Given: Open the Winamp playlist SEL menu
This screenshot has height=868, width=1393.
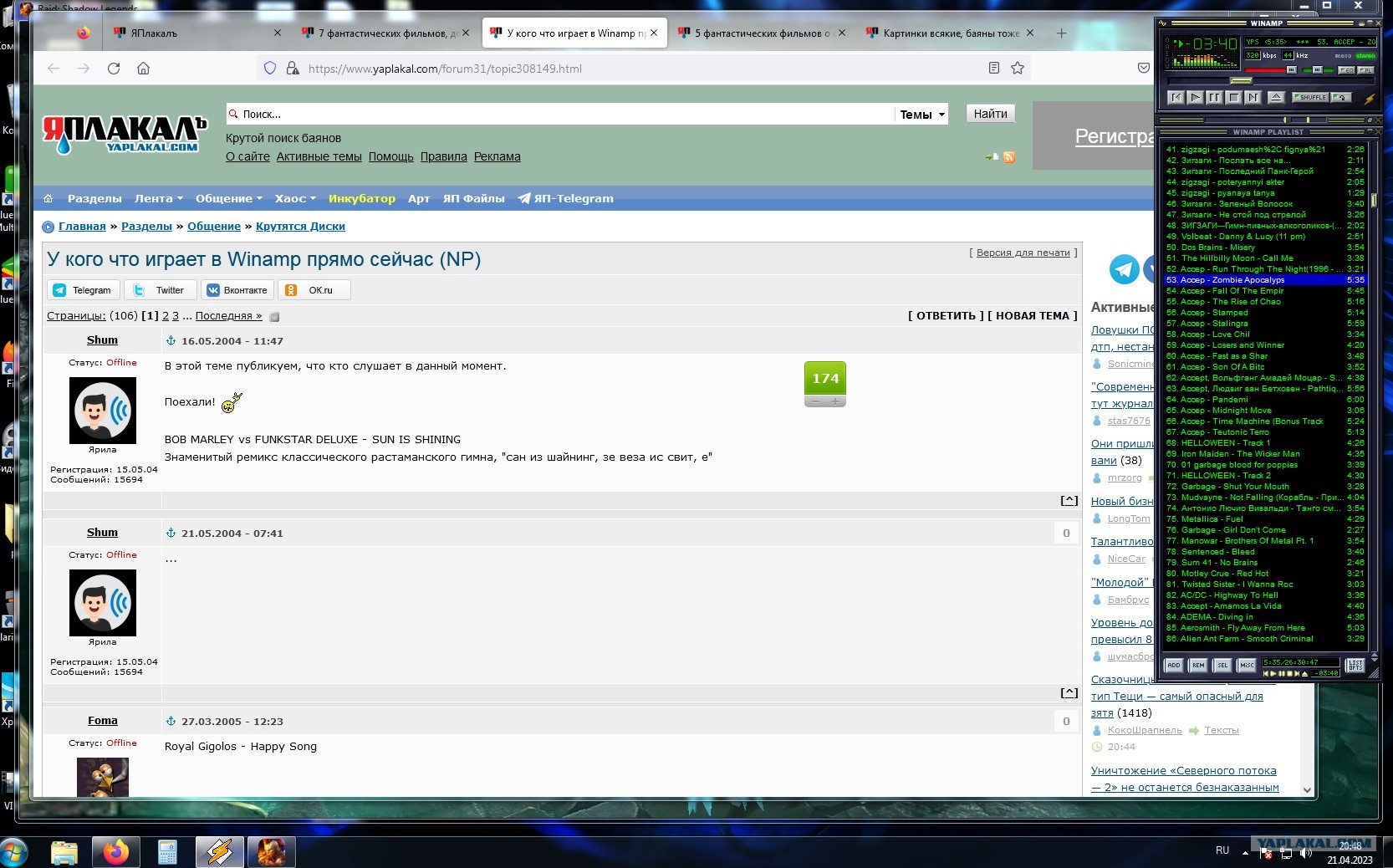Looking at the screenshot, I should click(x=1222, y=666).
